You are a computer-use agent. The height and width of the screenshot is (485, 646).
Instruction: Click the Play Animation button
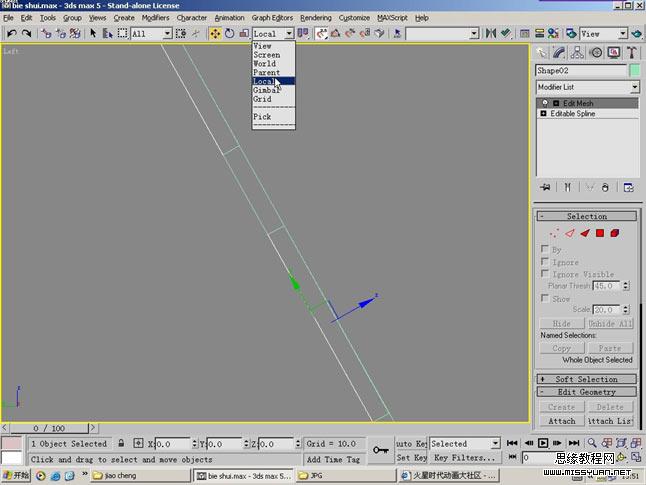tap(543, 443)
